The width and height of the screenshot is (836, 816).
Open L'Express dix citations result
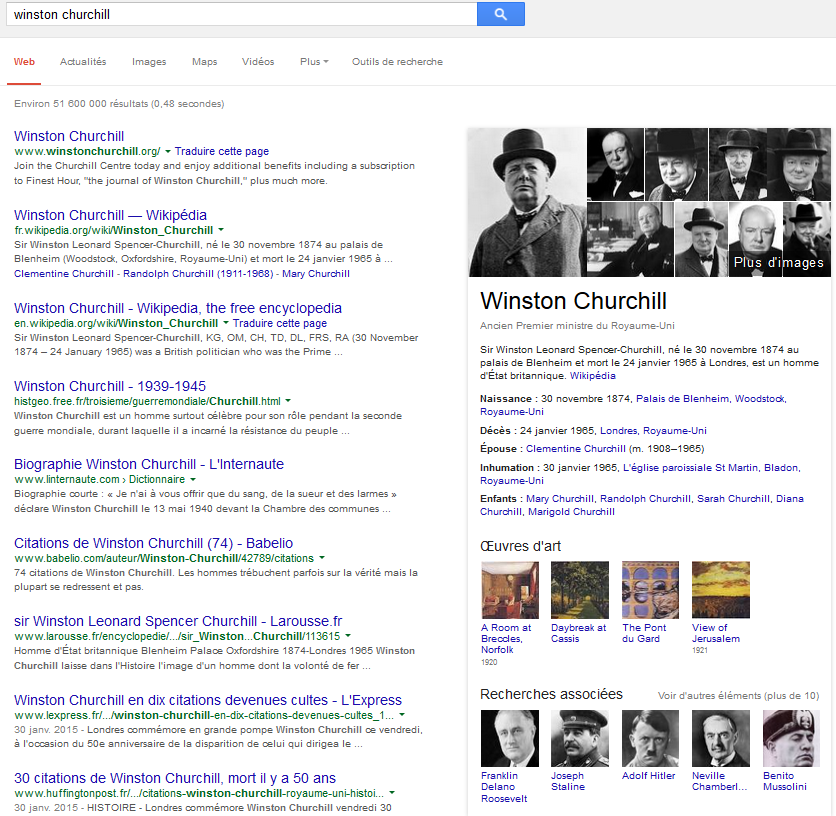pos(208,700)
